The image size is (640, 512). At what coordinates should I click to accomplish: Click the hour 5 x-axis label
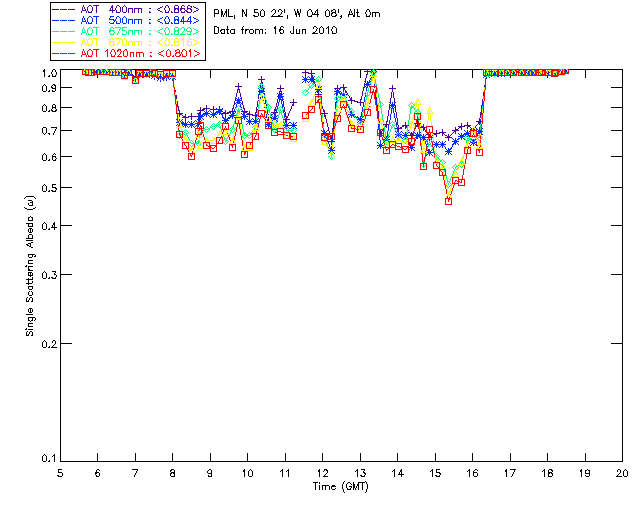tap(60, 473)
